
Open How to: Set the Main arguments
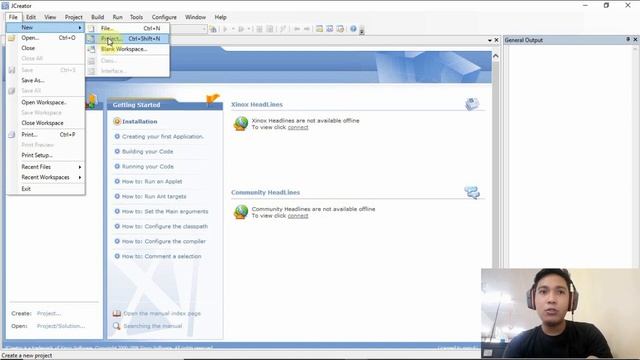(x=165, y=211)
